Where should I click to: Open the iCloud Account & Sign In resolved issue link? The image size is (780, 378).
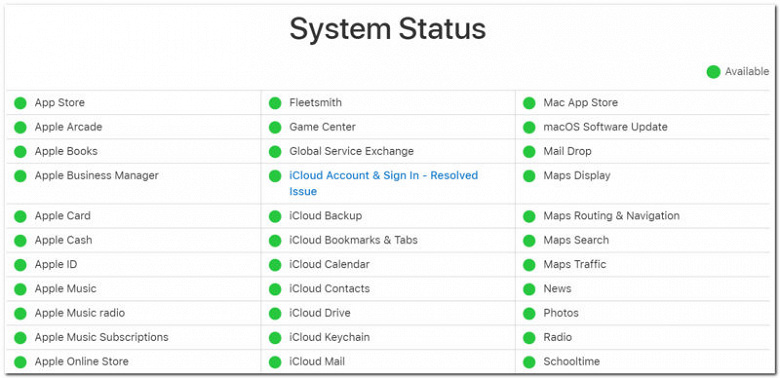pyautogui.click(x=384, y=184)
